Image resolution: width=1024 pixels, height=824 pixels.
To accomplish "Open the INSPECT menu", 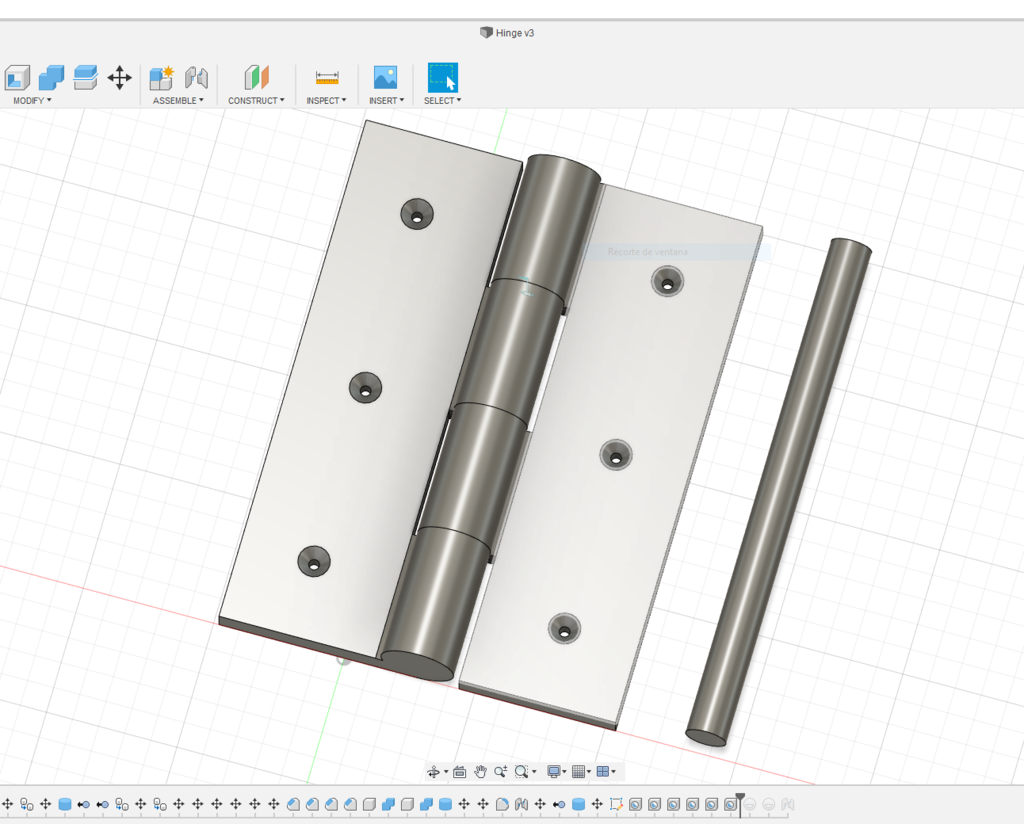I will pyautogui.click(x=324, y=100).
